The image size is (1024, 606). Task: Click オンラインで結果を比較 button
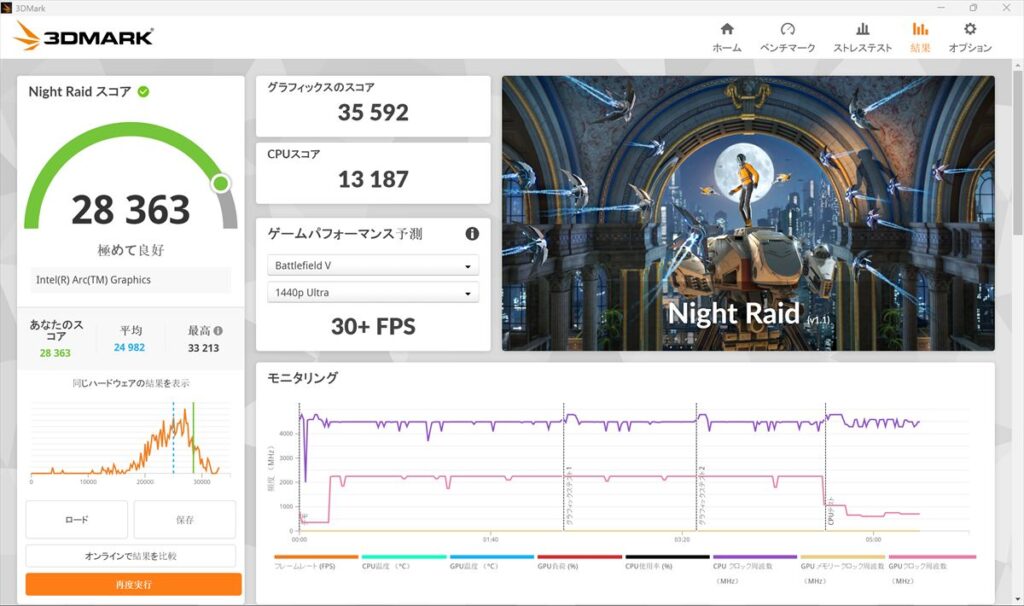[x=131, y=556]
